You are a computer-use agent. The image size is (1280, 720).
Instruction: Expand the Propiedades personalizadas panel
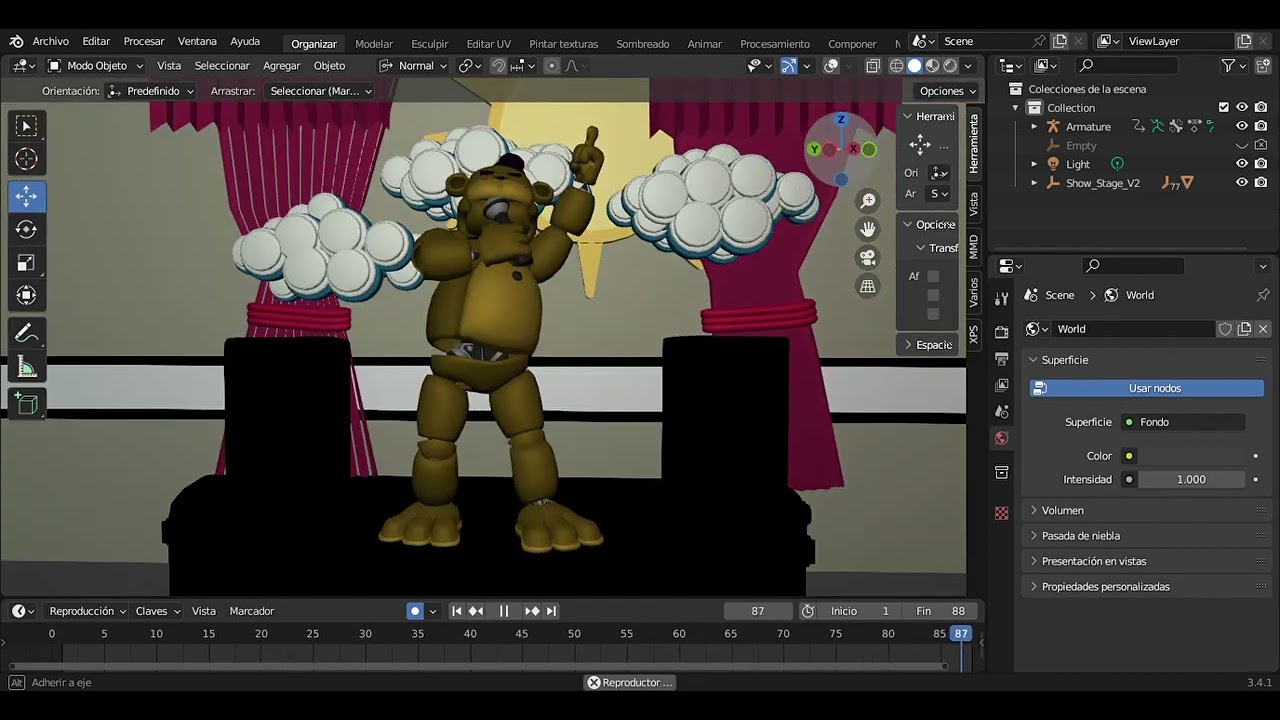tap(1146, 587)
